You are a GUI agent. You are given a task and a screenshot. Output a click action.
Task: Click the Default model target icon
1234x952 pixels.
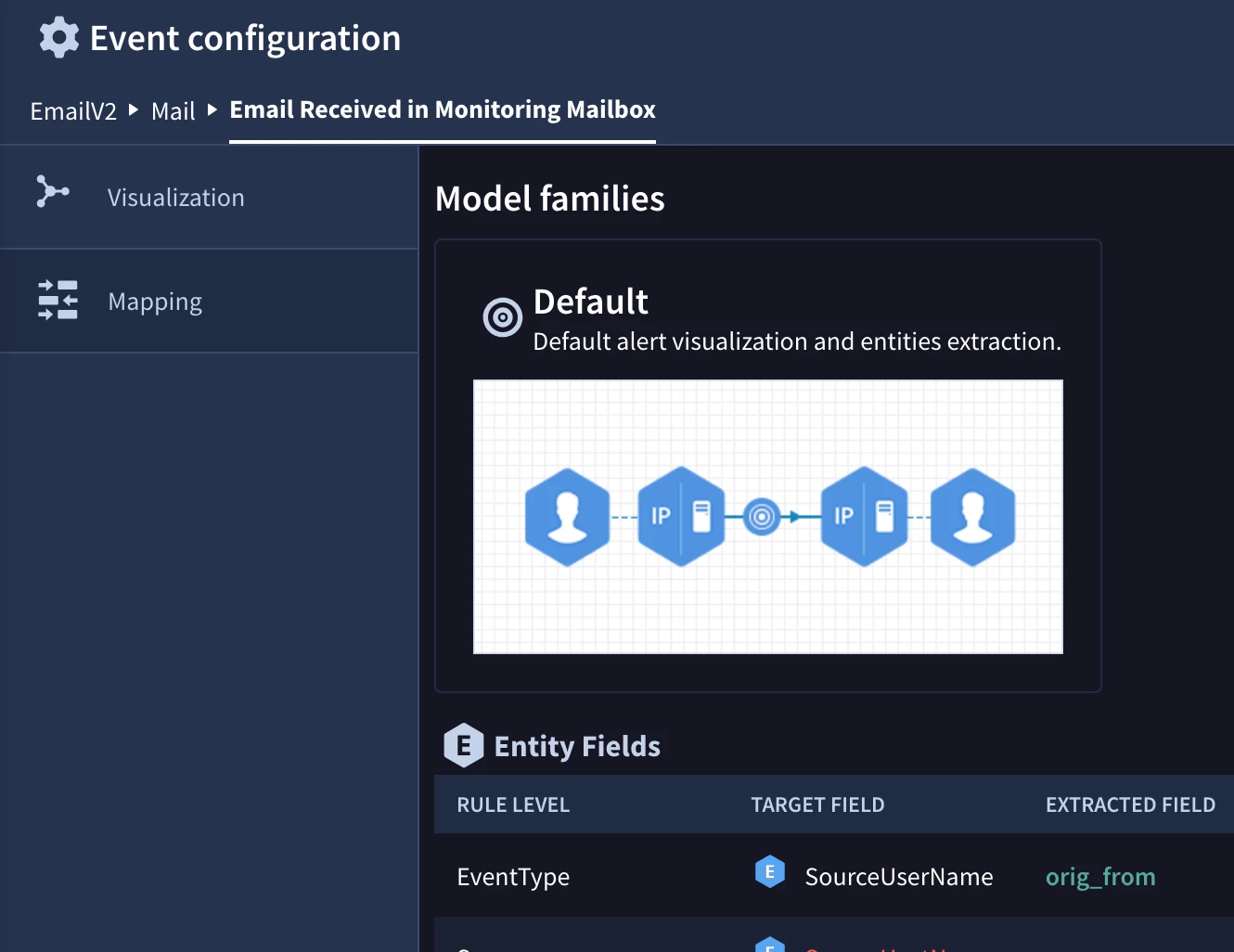coord(503,317)
